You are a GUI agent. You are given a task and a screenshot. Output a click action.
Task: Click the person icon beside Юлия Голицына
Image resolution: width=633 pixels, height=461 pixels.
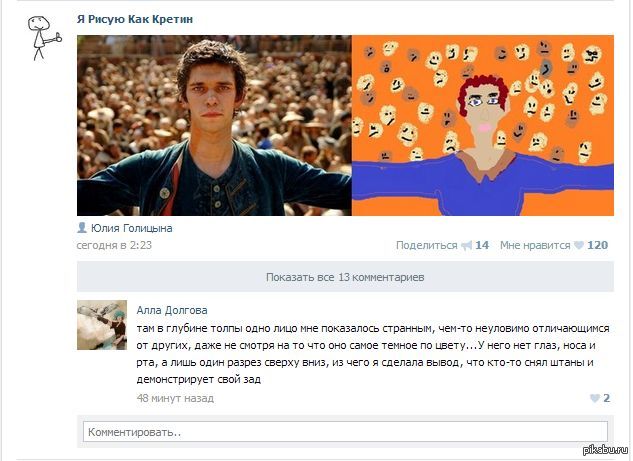click(x=82, y=228)
